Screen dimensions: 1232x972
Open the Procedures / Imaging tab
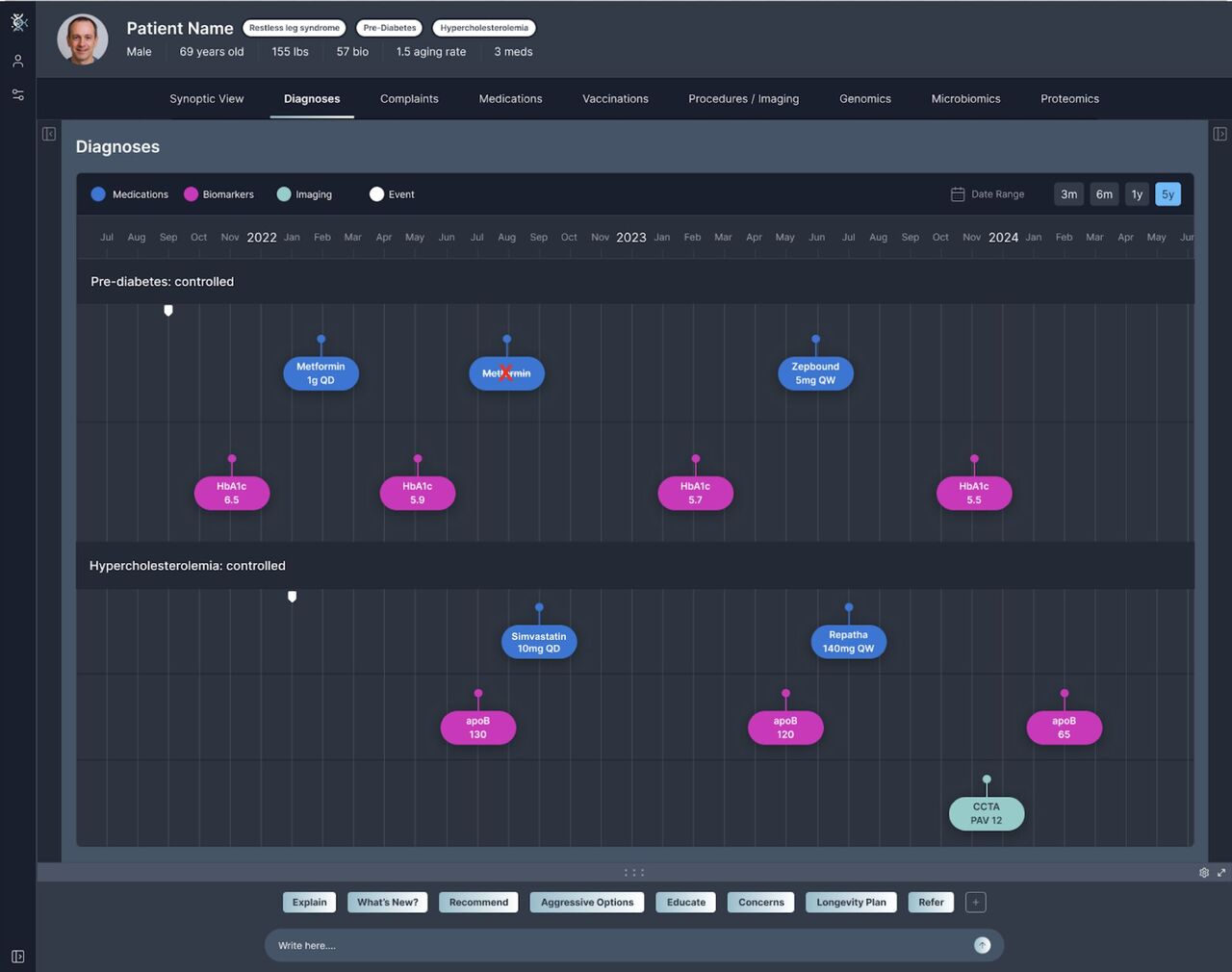[x=744, y=99]
